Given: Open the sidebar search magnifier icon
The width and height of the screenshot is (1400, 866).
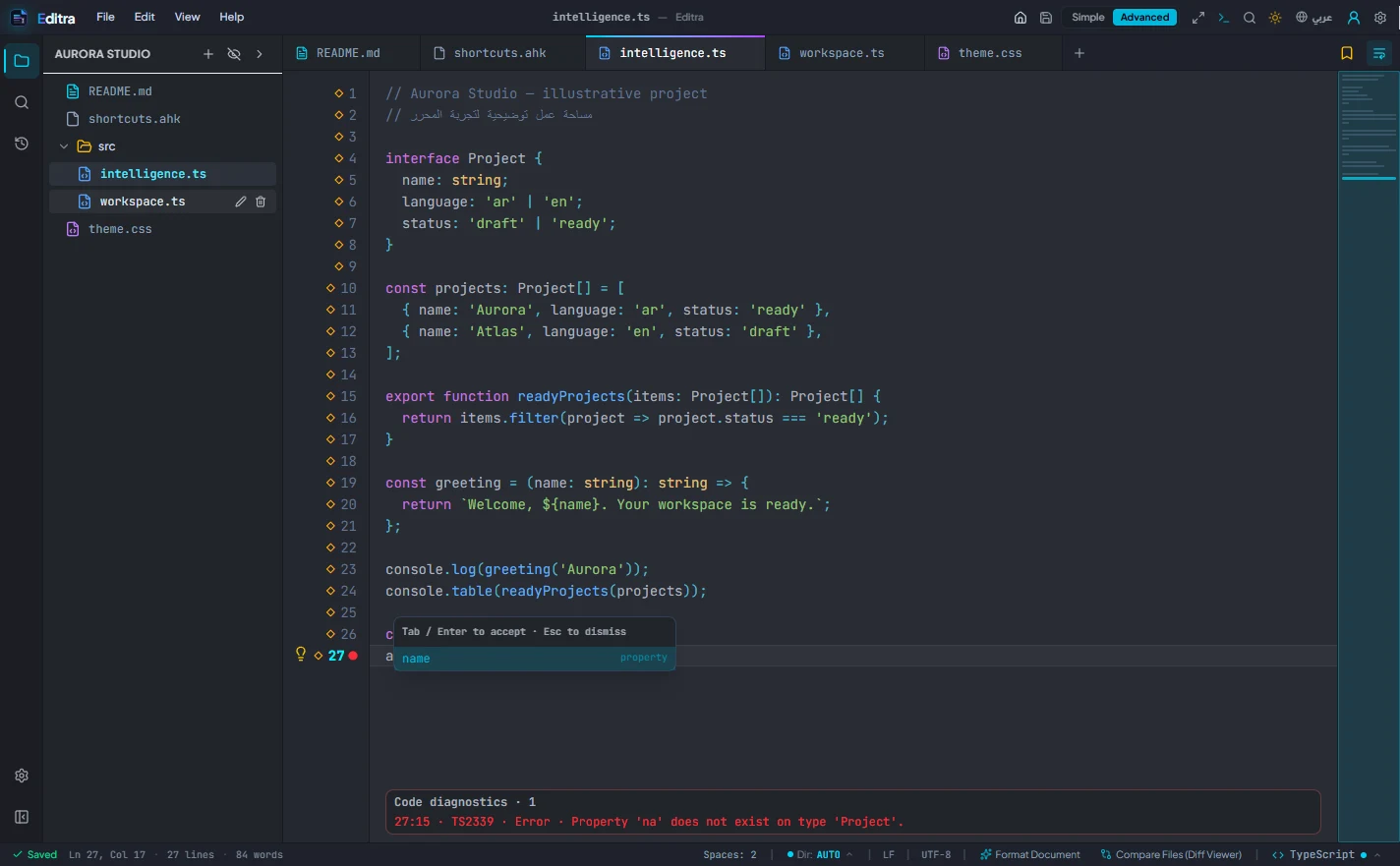Looking at the screenshot, I should coord(22,102).
